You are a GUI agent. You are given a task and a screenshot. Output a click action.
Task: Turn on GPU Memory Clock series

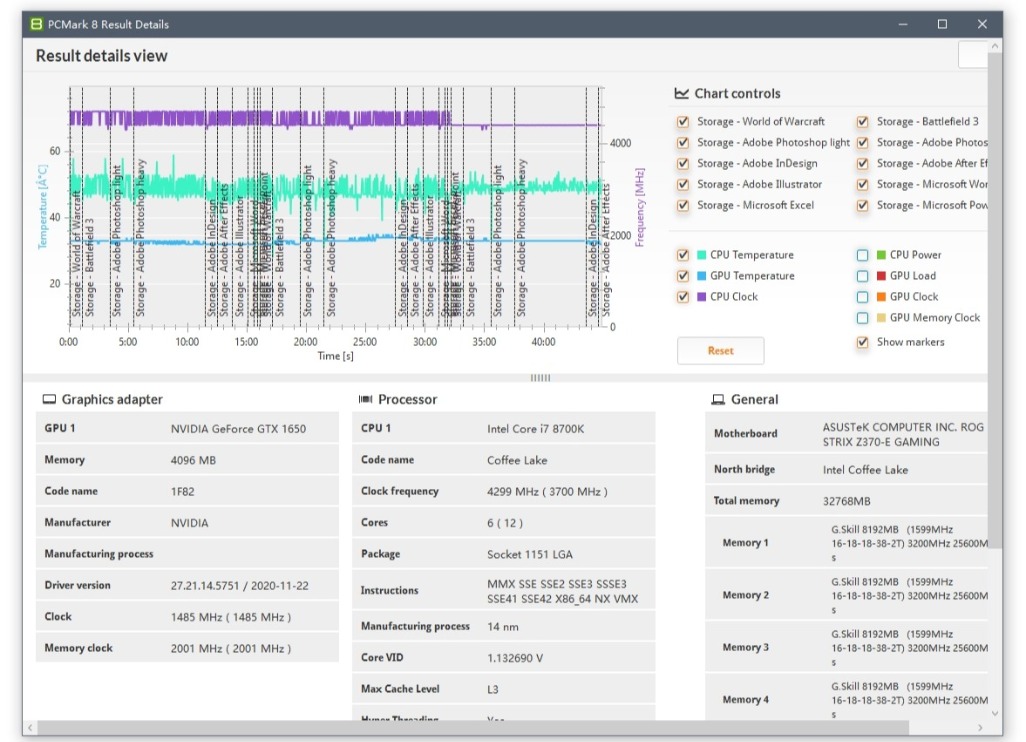862,318
